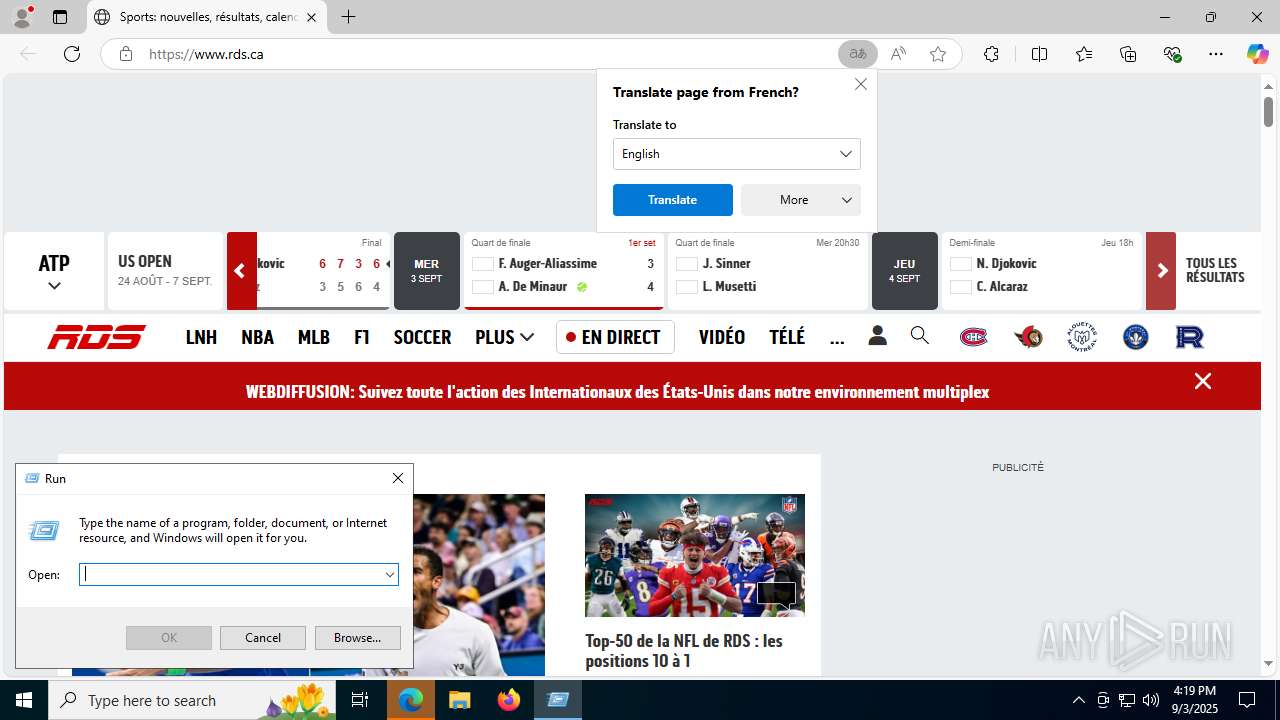This screenshot has height=720, width=1280.
Task: Open Windows Start menu
Action: [24, 700]
